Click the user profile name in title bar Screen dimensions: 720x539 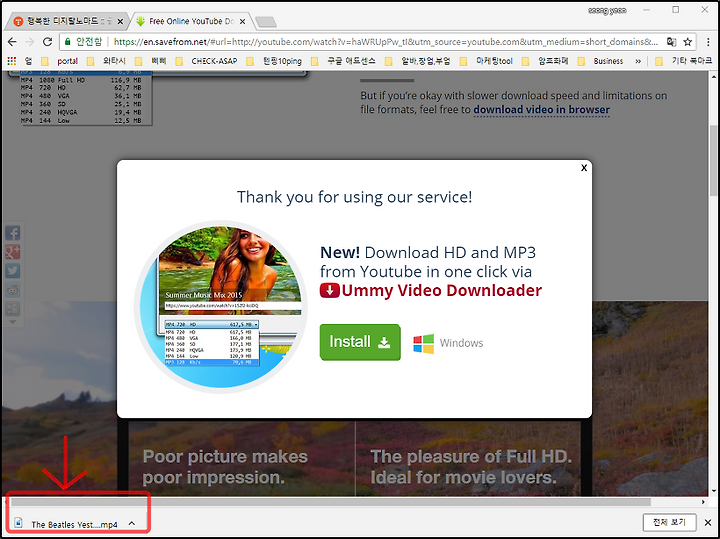pyautogui.click(x=607, y=10)
